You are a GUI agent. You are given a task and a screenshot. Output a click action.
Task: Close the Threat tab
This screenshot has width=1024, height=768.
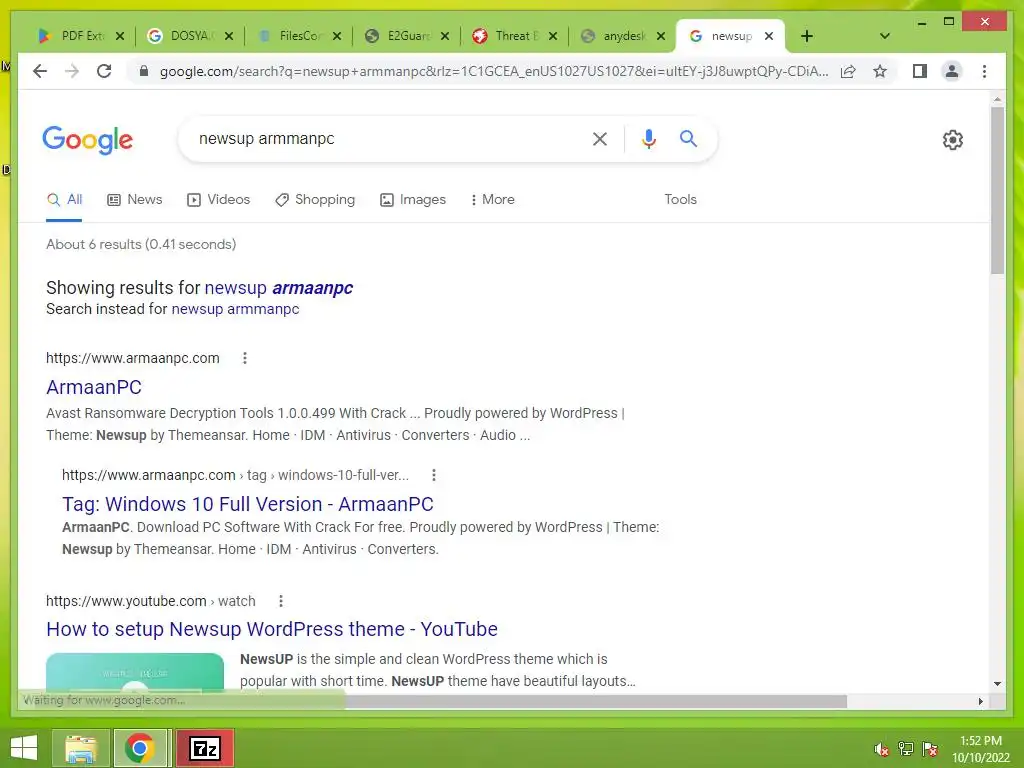click(553, 36)
